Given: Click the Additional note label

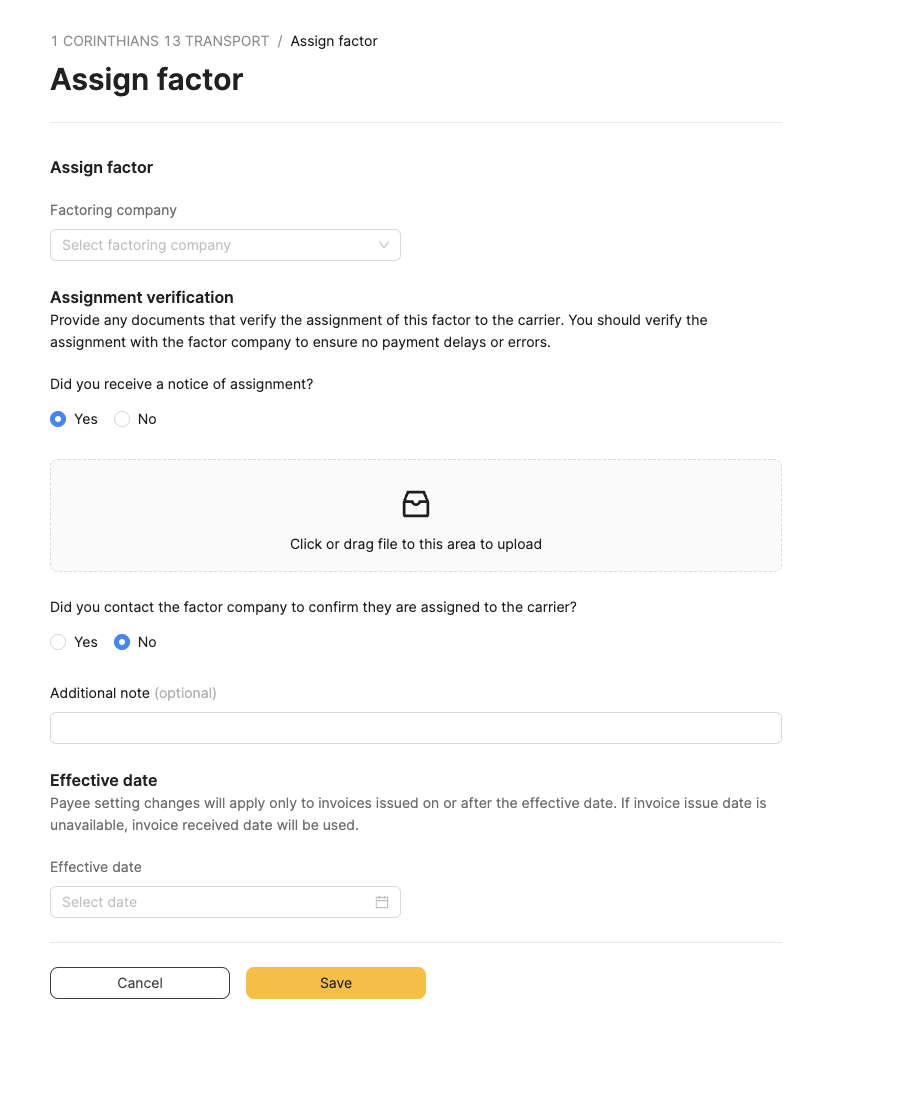Looking at the screenshot, I should point(100,693).
